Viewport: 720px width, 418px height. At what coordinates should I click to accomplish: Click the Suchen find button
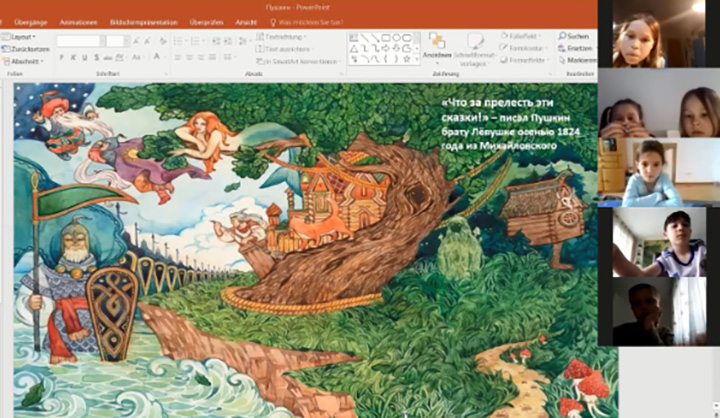(x=574, y=36)
